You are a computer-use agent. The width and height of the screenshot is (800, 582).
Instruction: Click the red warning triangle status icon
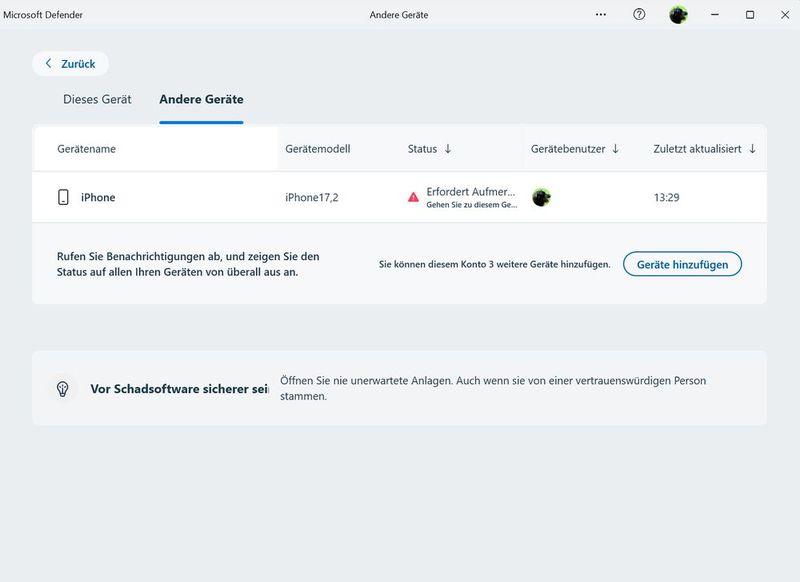[412, 194]
